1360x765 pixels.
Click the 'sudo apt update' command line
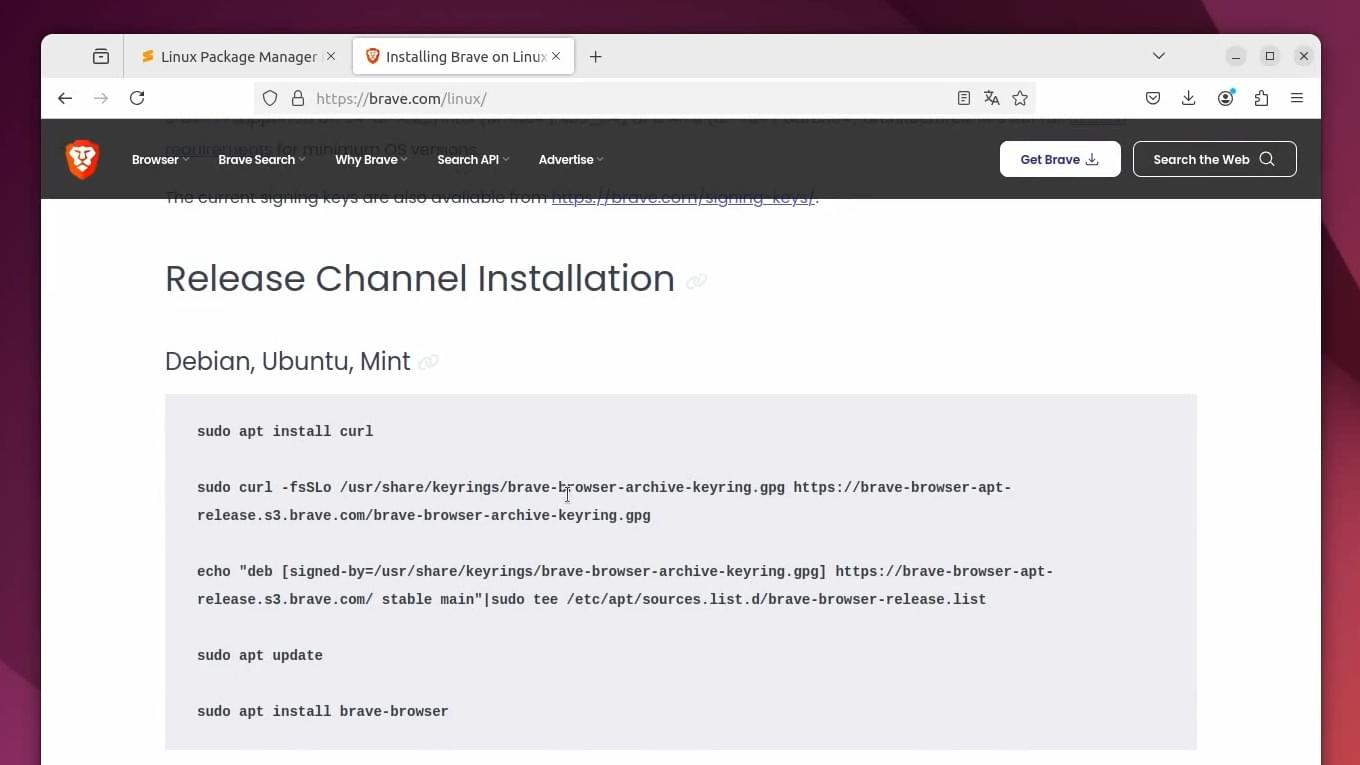260,656
